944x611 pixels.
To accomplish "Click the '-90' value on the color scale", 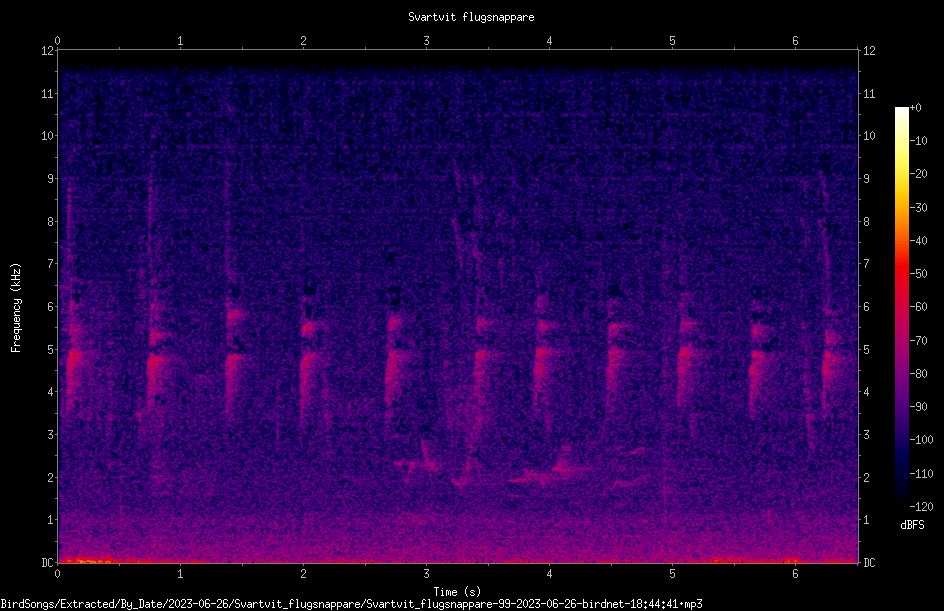I will coord(919,407).
